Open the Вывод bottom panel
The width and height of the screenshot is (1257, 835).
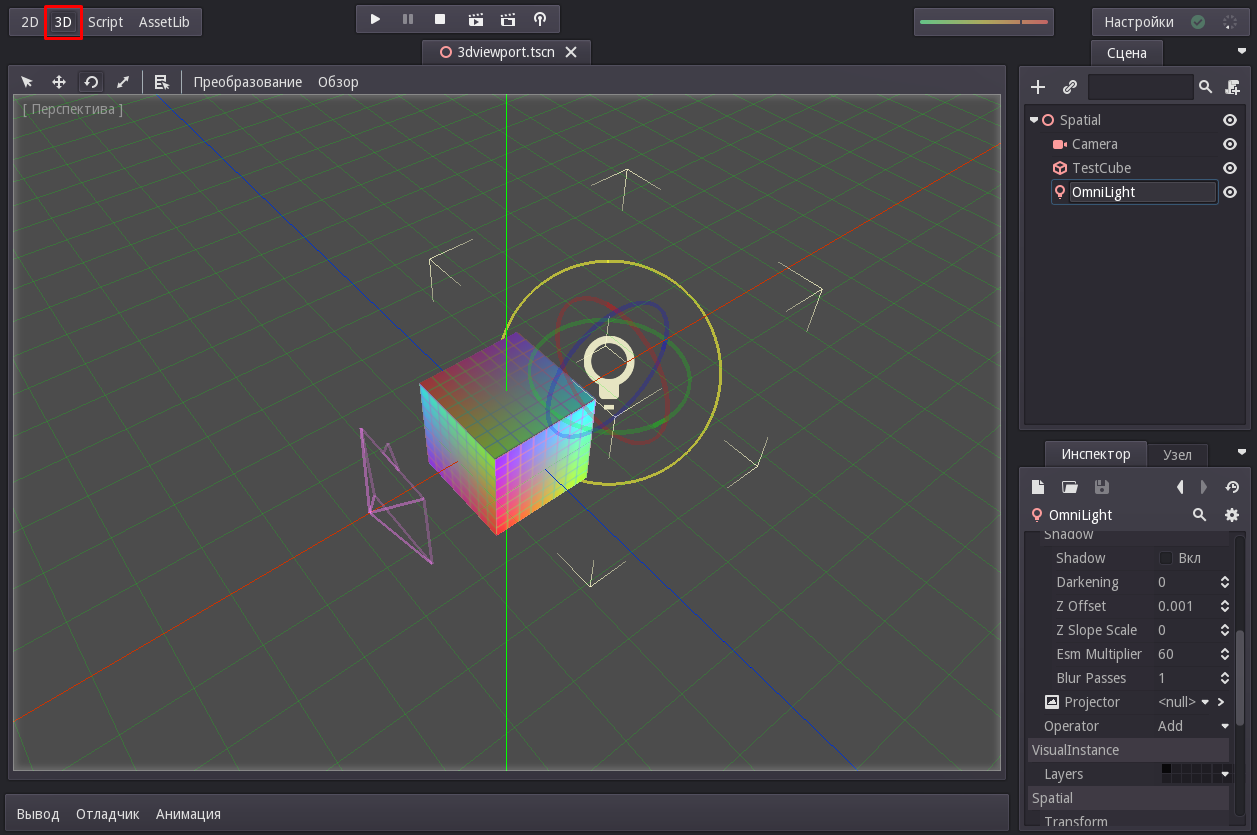(38, 814)
